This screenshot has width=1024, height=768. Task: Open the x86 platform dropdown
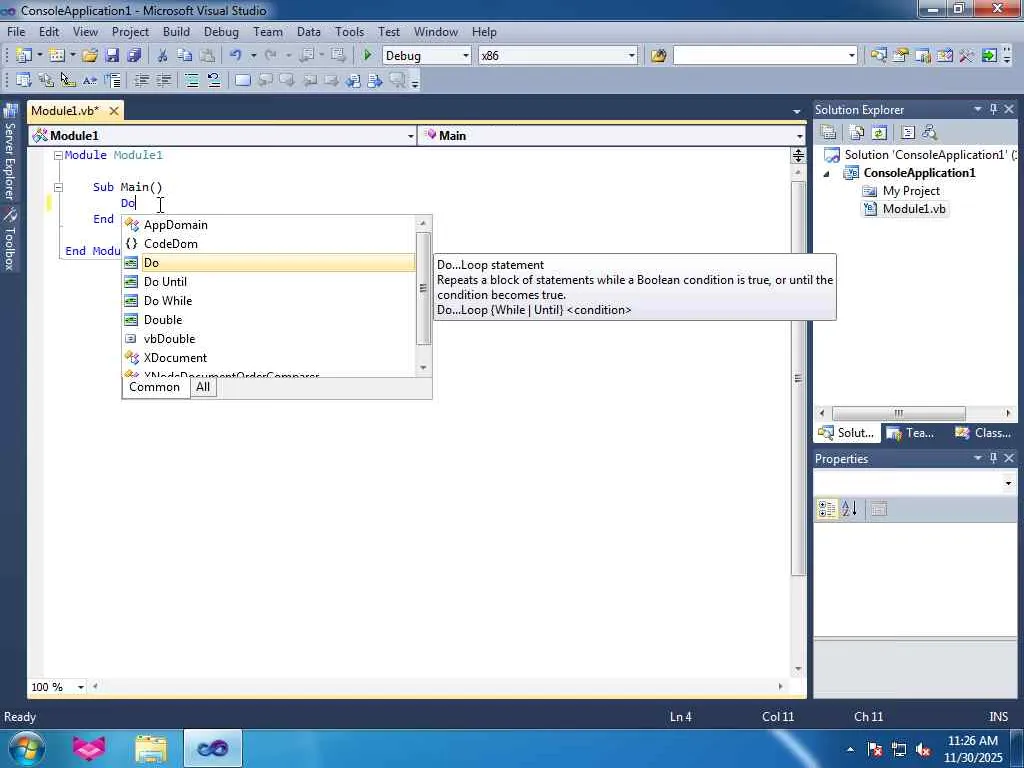point(632,56)
